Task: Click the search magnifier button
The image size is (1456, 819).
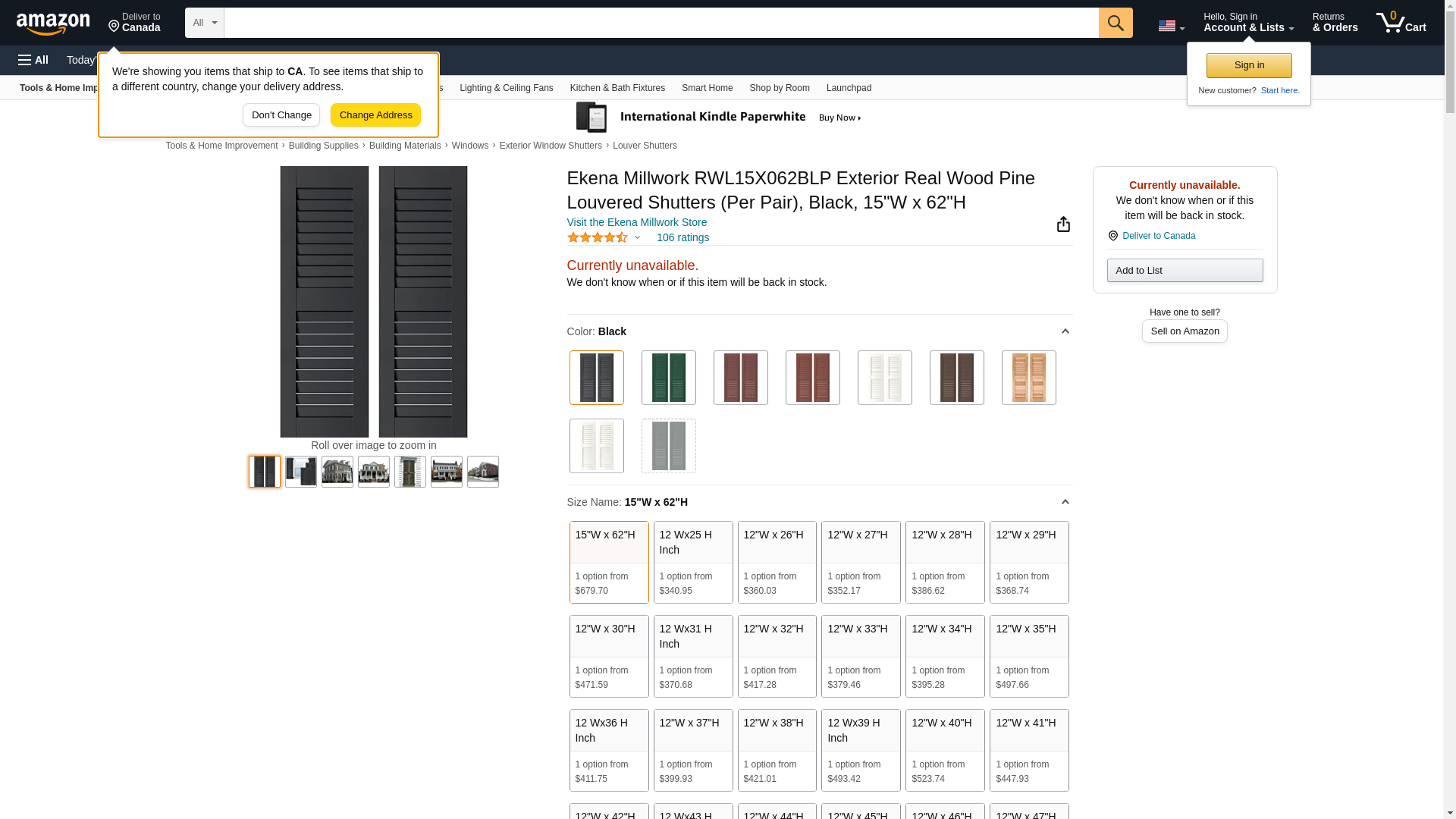Action: (1115, 23)
